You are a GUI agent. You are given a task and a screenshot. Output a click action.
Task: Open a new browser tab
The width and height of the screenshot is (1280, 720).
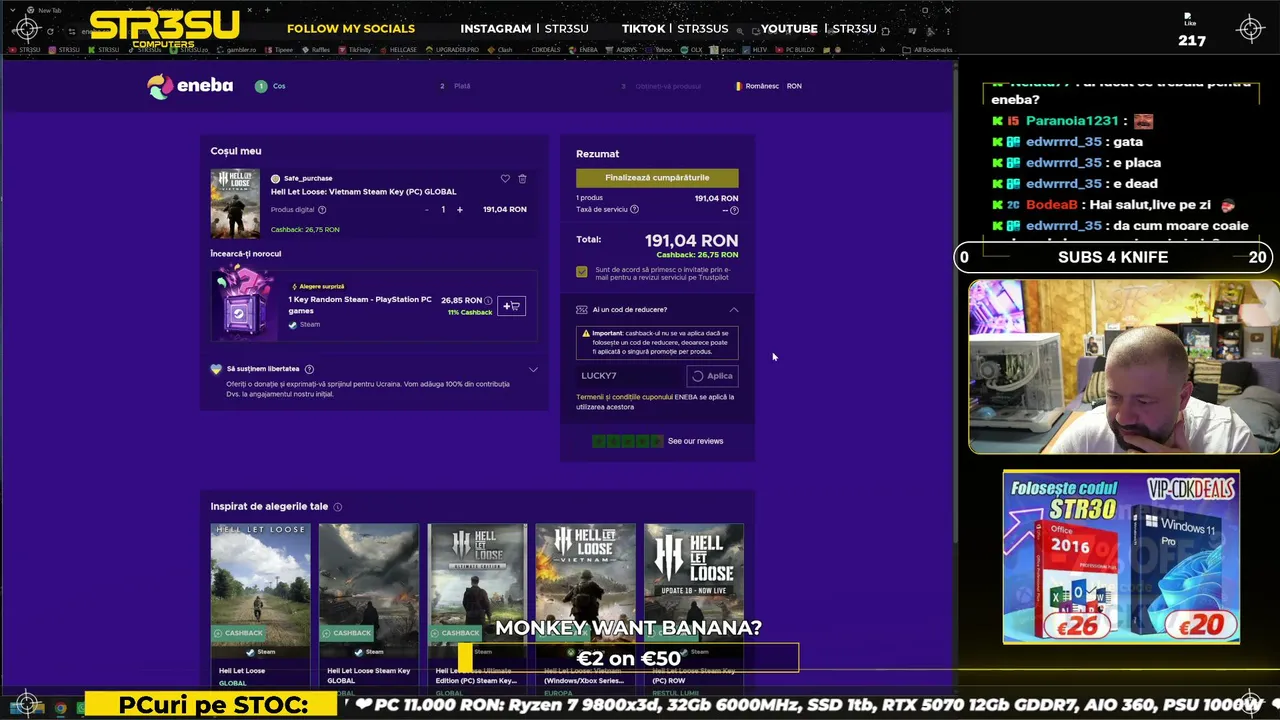[x=267, y=10]
